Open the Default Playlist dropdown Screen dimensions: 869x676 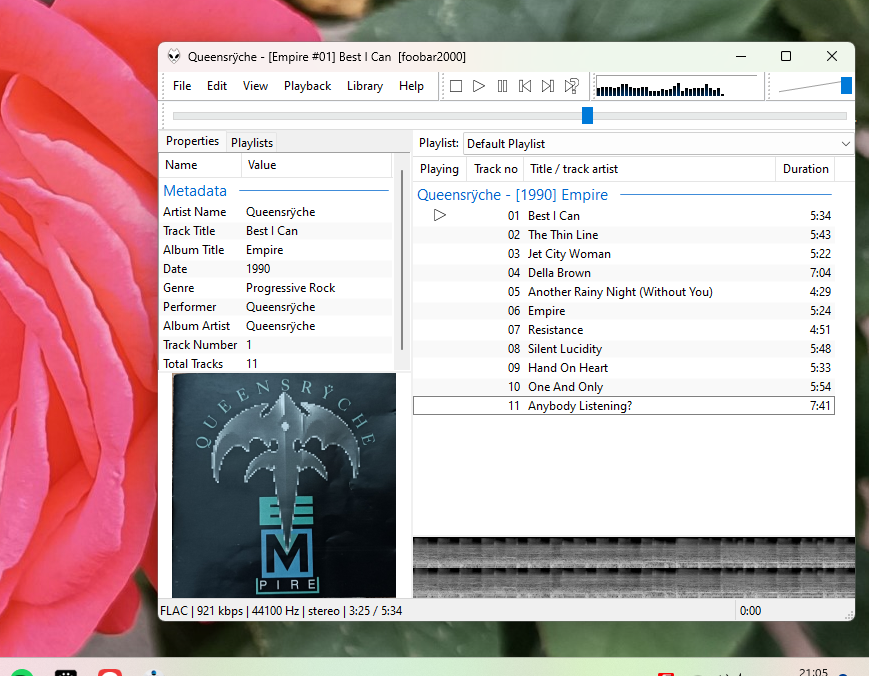(x=656, y=144)
